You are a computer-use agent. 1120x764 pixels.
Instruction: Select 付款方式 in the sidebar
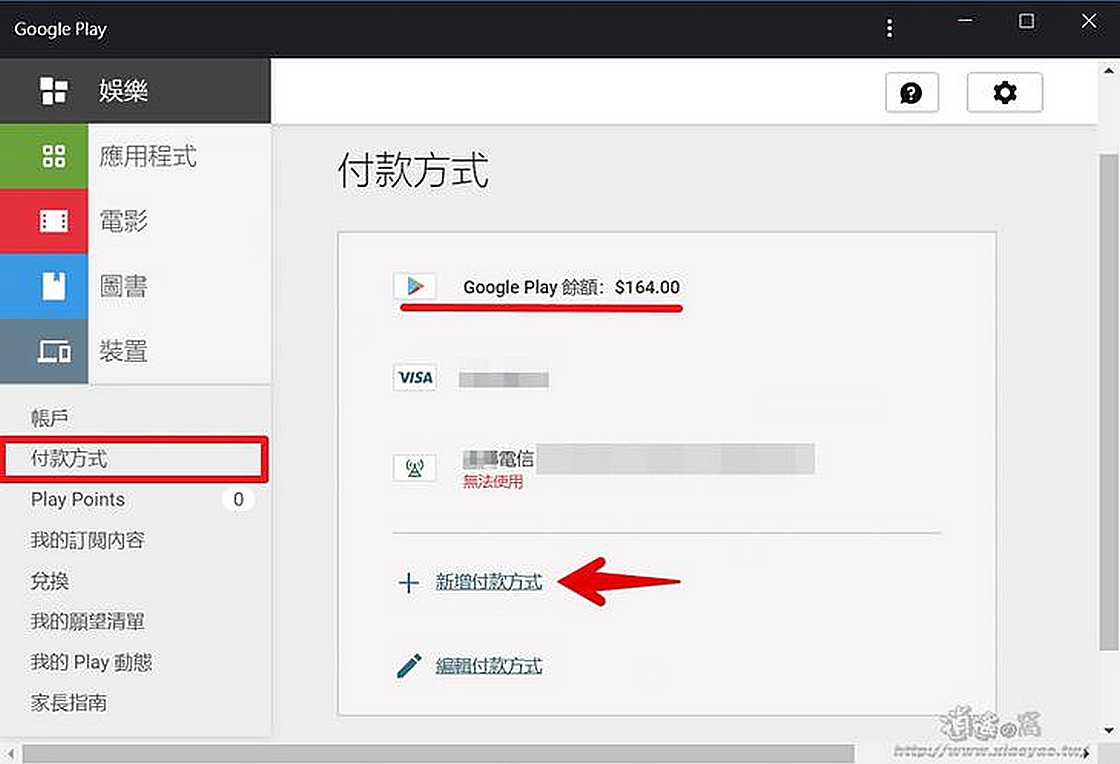click(x=136, y=459)
